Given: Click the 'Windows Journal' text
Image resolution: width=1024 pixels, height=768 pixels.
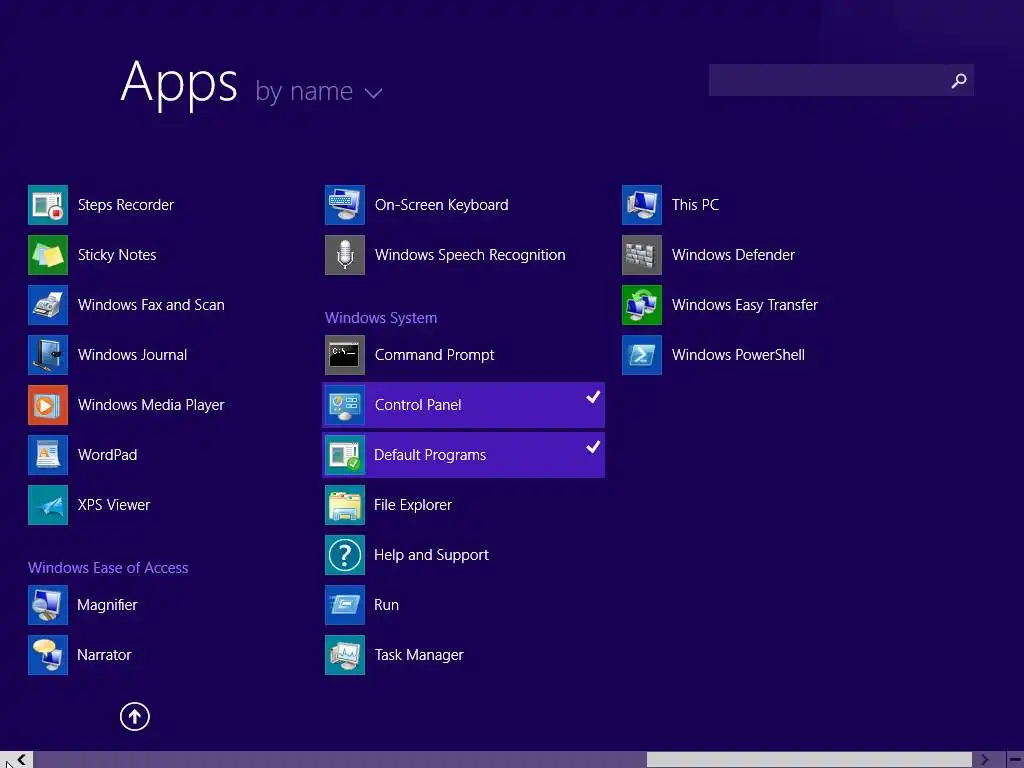Looking at the screenshot, I should (132, 355).
